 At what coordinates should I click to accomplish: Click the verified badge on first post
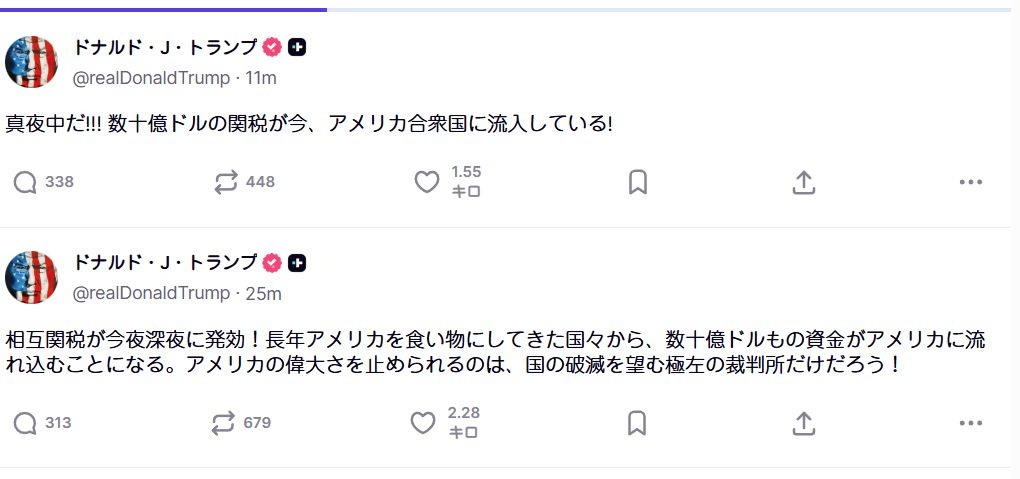(x=272, y=47)
